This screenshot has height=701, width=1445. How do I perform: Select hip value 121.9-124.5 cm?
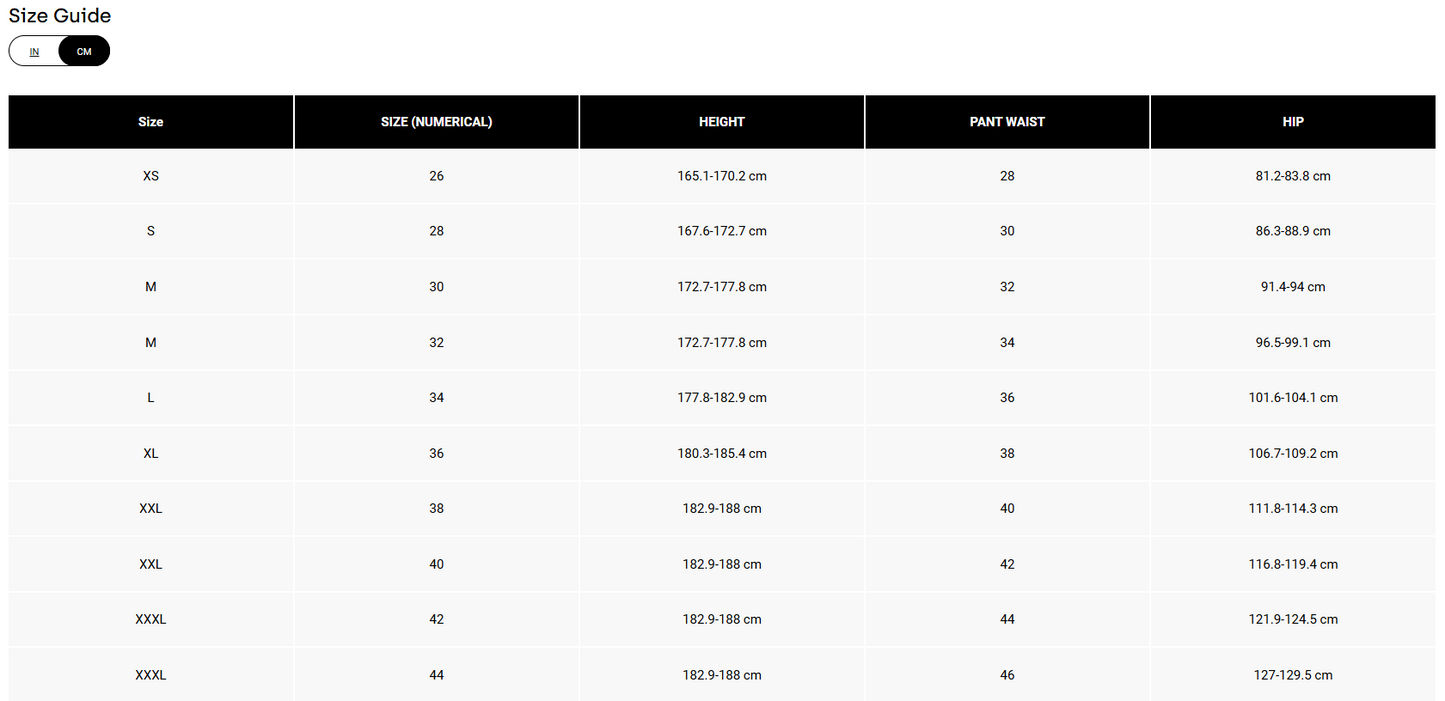(1293, 620)
